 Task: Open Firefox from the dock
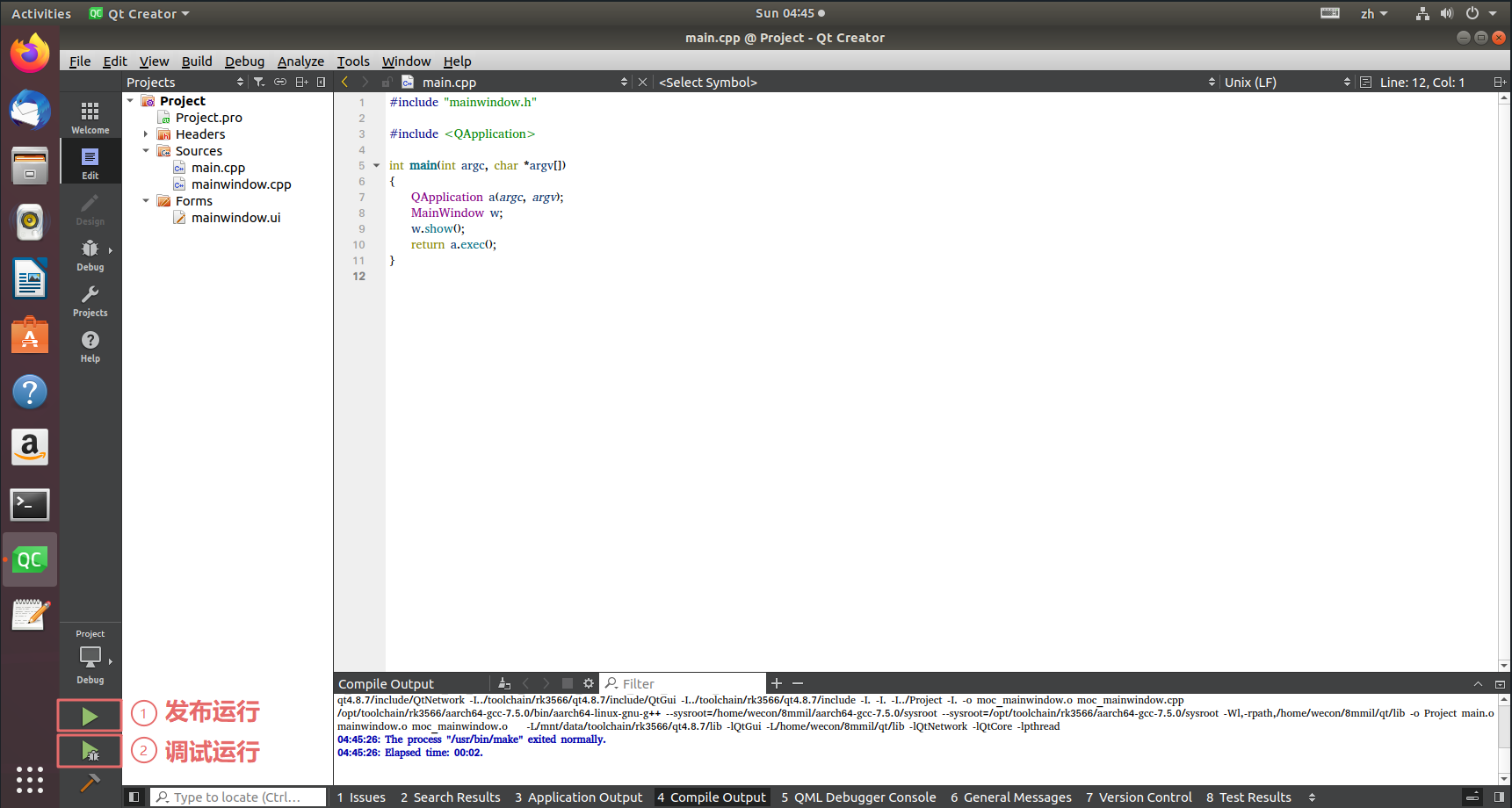pyautogui.click(x=30, y=54)
